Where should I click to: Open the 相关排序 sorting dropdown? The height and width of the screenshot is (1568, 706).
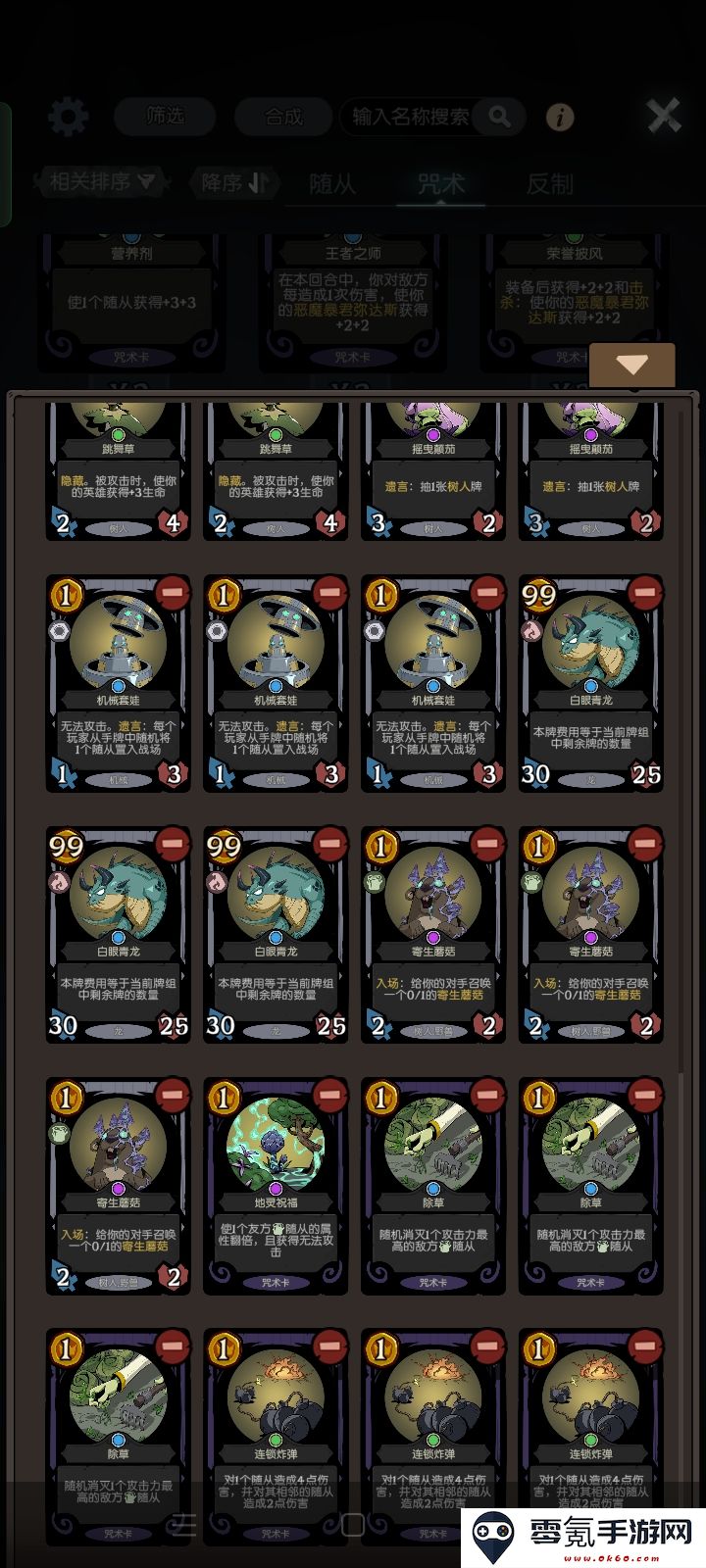pos(102,181)
